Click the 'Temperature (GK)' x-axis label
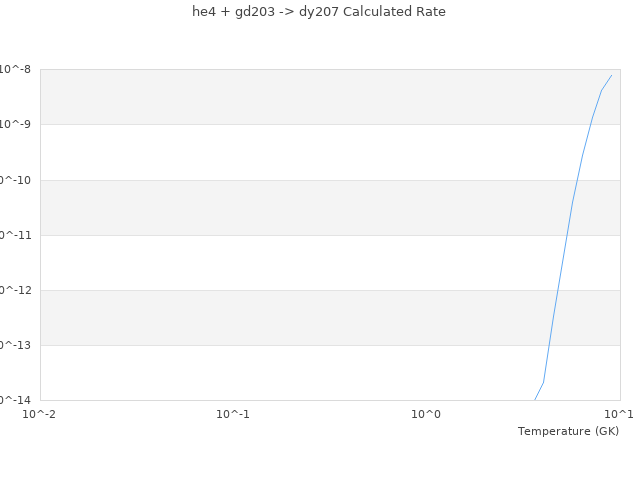Viewport: 640px width, 480px height. coord(568,431)
